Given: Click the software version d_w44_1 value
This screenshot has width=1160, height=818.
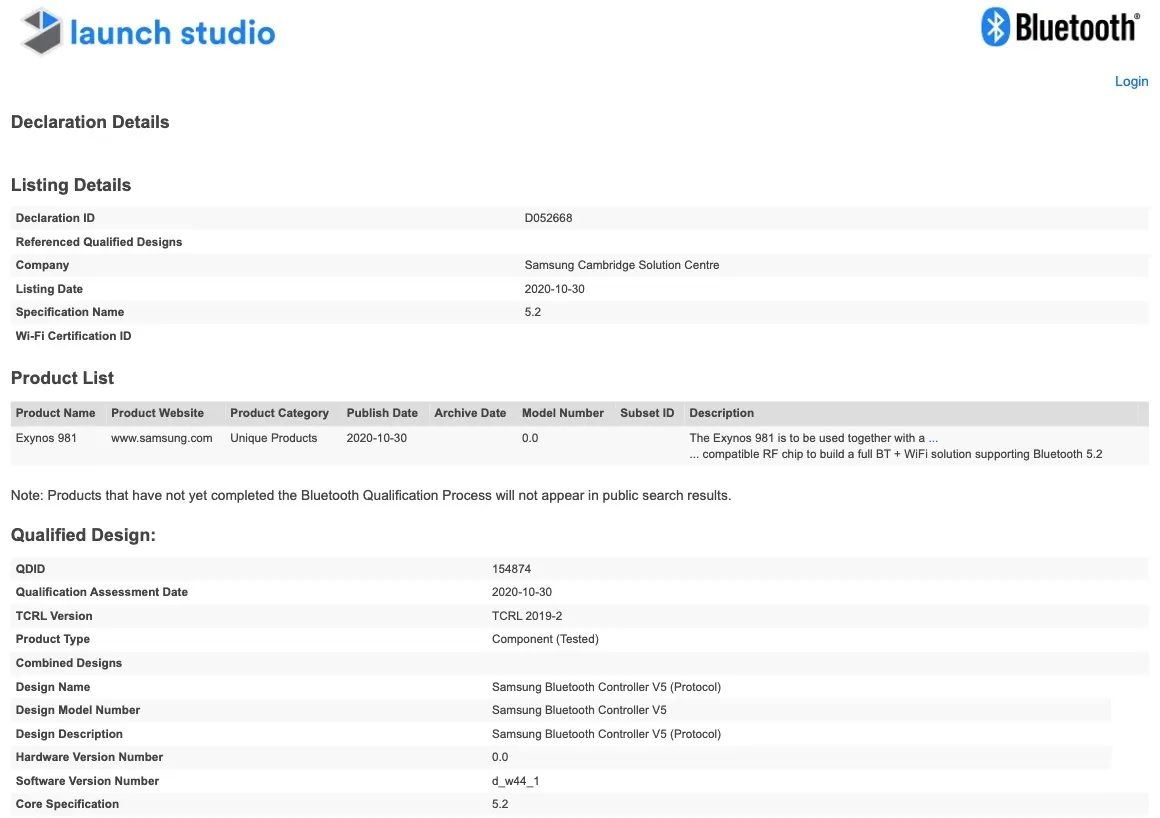Looking at the screenshot, I should (515, 781).
